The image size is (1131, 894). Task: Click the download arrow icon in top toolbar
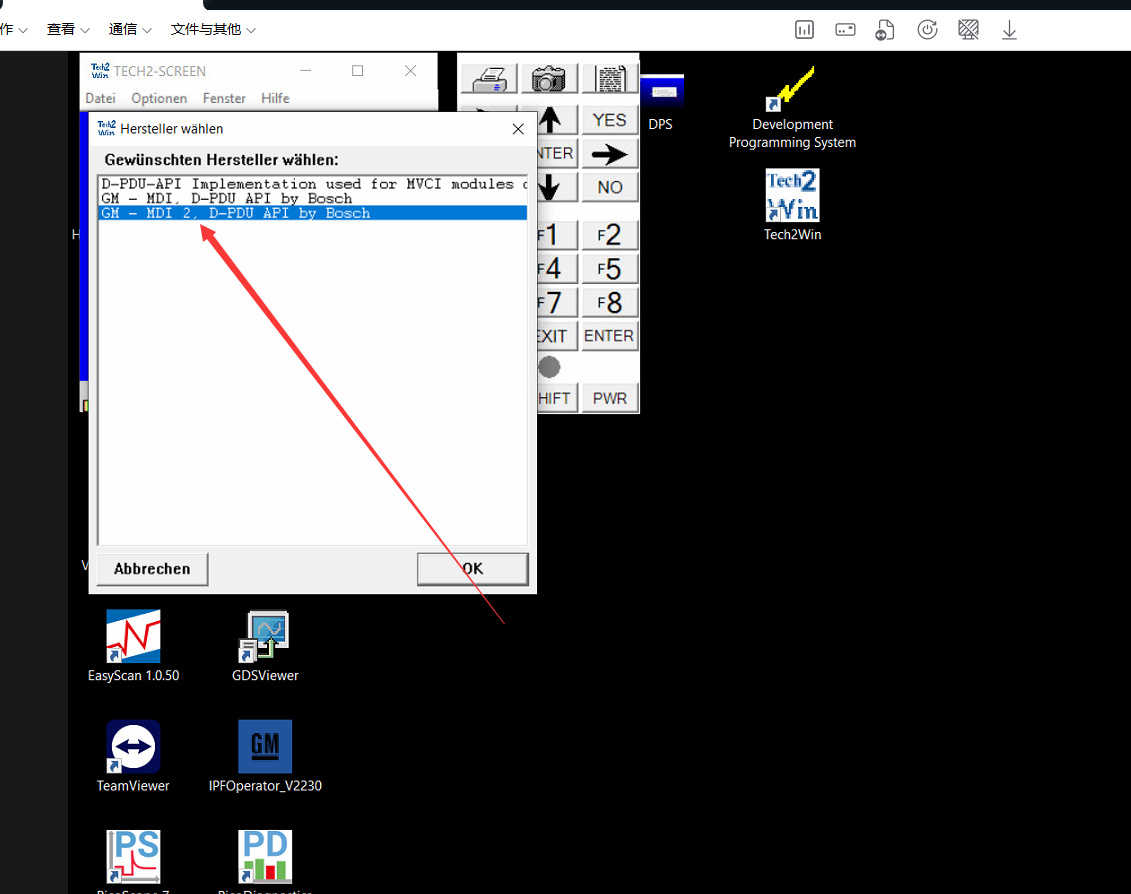[1009, 30]
